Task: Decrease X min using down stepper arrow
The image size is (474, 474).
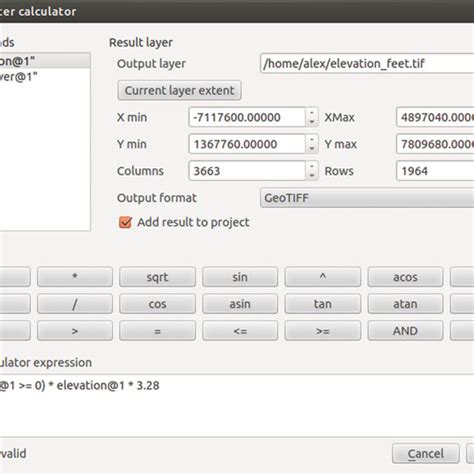Action: coord(312,122)
